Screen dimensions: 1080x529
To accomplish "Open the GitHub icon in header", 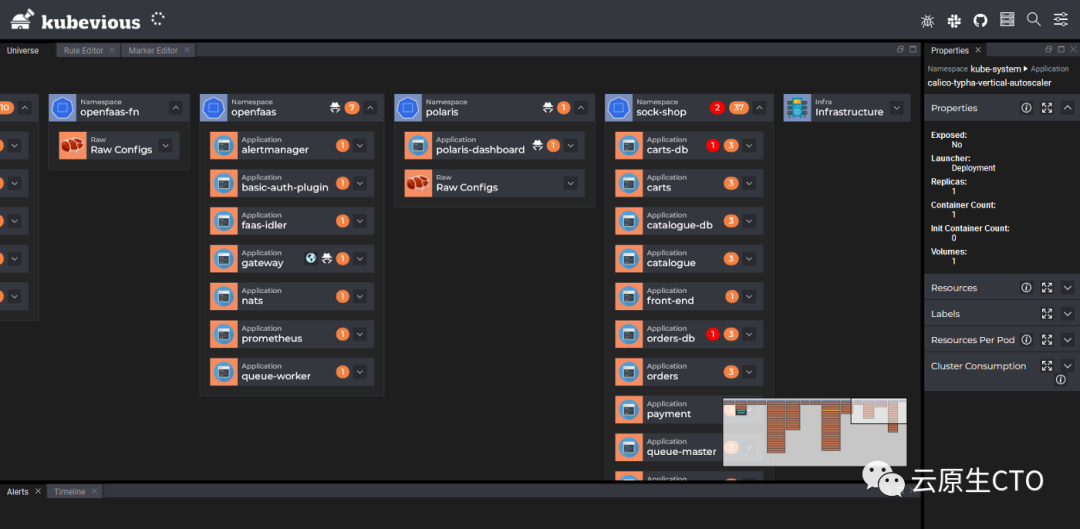I will tap(980, 21).
